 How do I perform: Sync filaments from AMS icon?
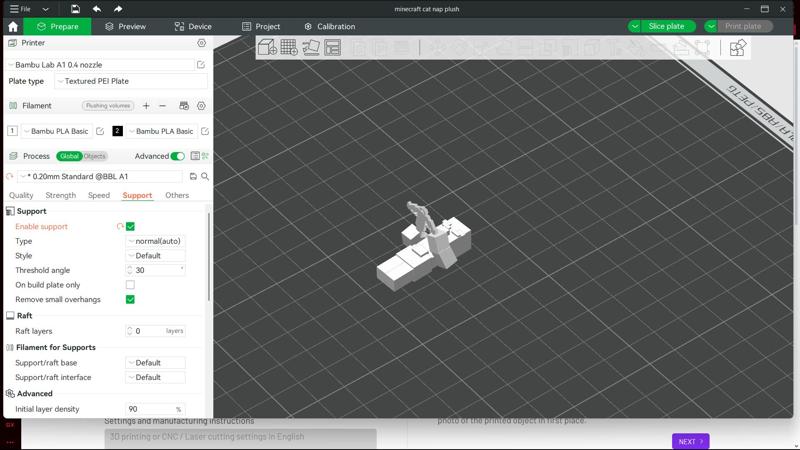coord(184,106)
